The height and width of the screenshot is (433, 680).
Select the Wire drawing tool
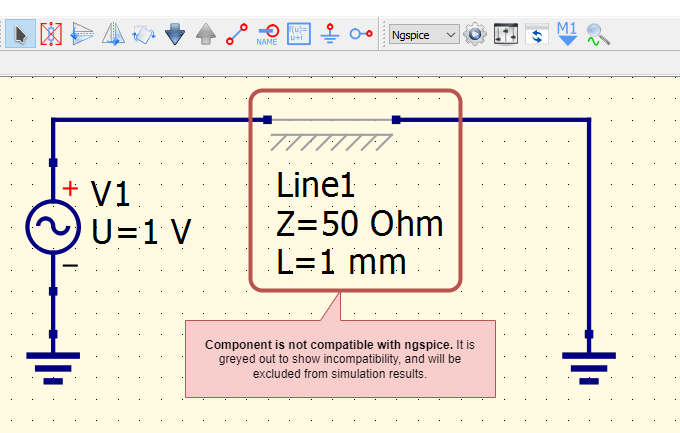pyautogui.click(x=237, y=34)
